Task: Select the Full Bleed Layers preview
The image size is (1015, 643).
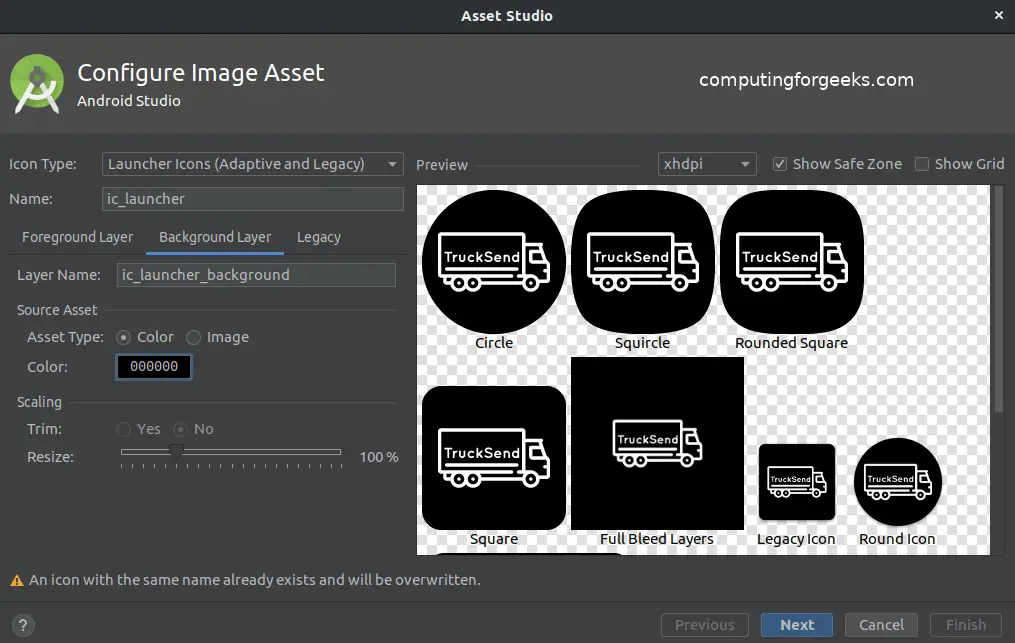Action: (657, 444)
